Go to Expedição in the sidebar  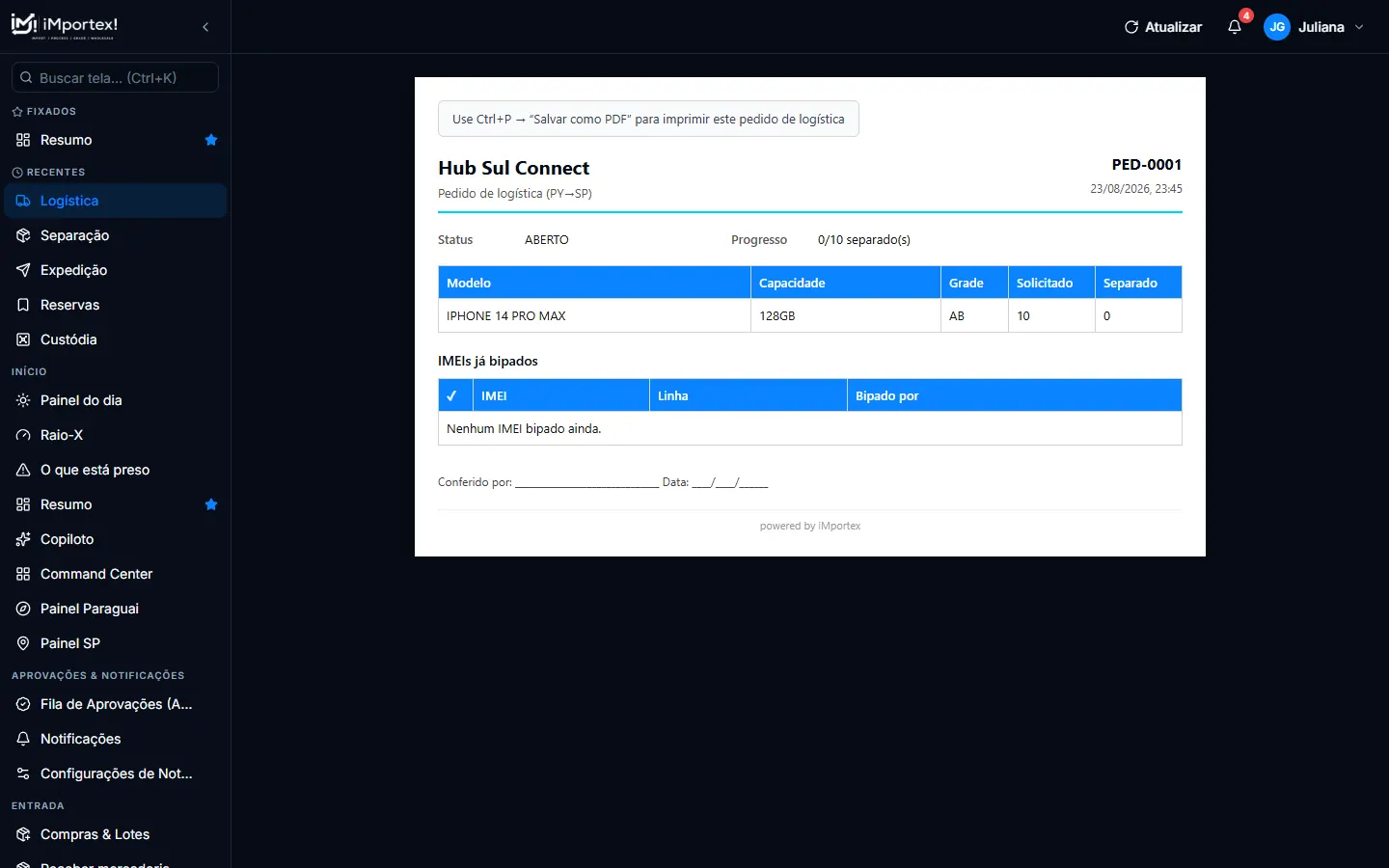pos(115,270)
